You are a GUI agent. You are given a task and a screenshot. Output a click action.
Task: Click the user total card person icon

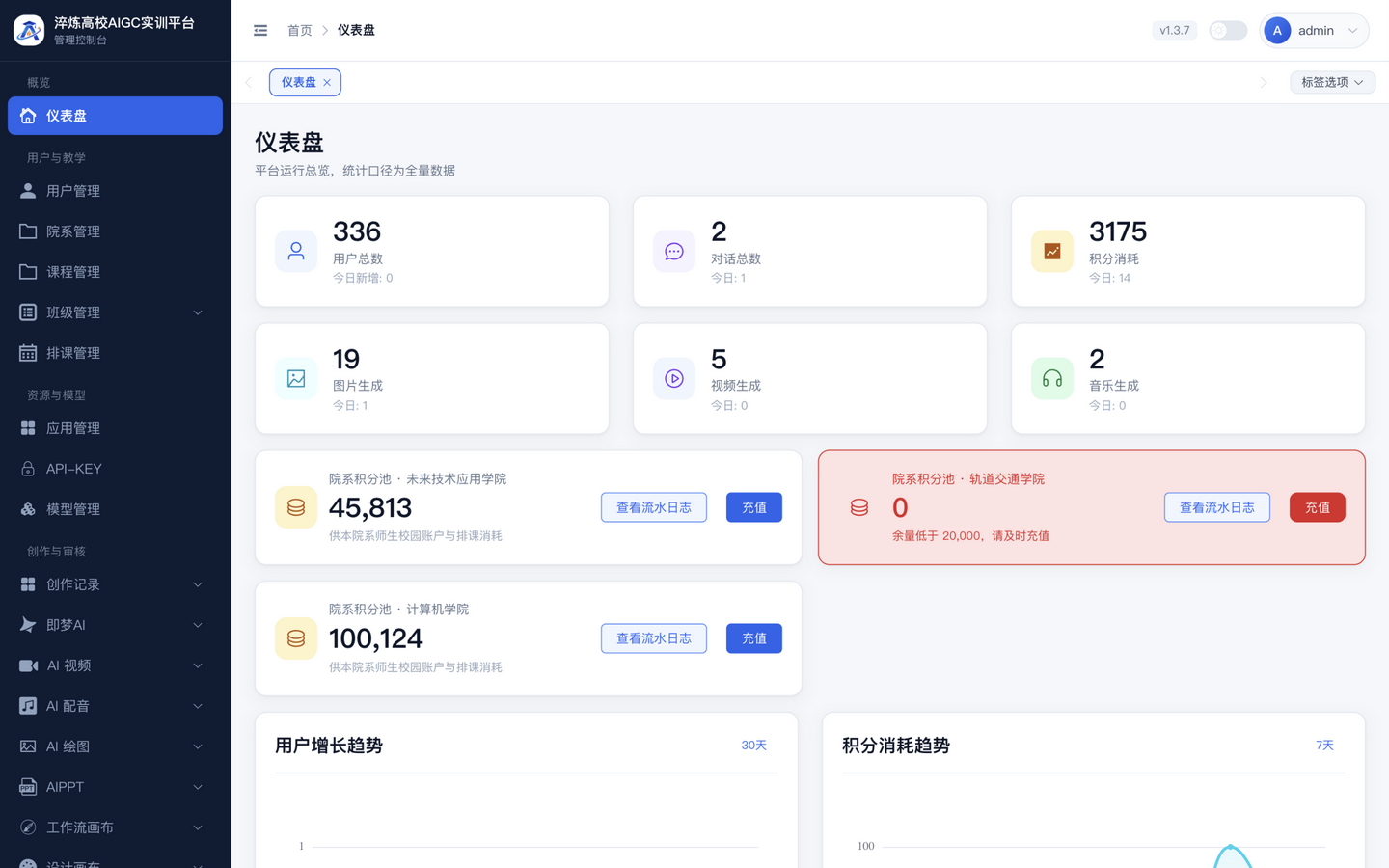pyautogui.click(x=296, y=252)
